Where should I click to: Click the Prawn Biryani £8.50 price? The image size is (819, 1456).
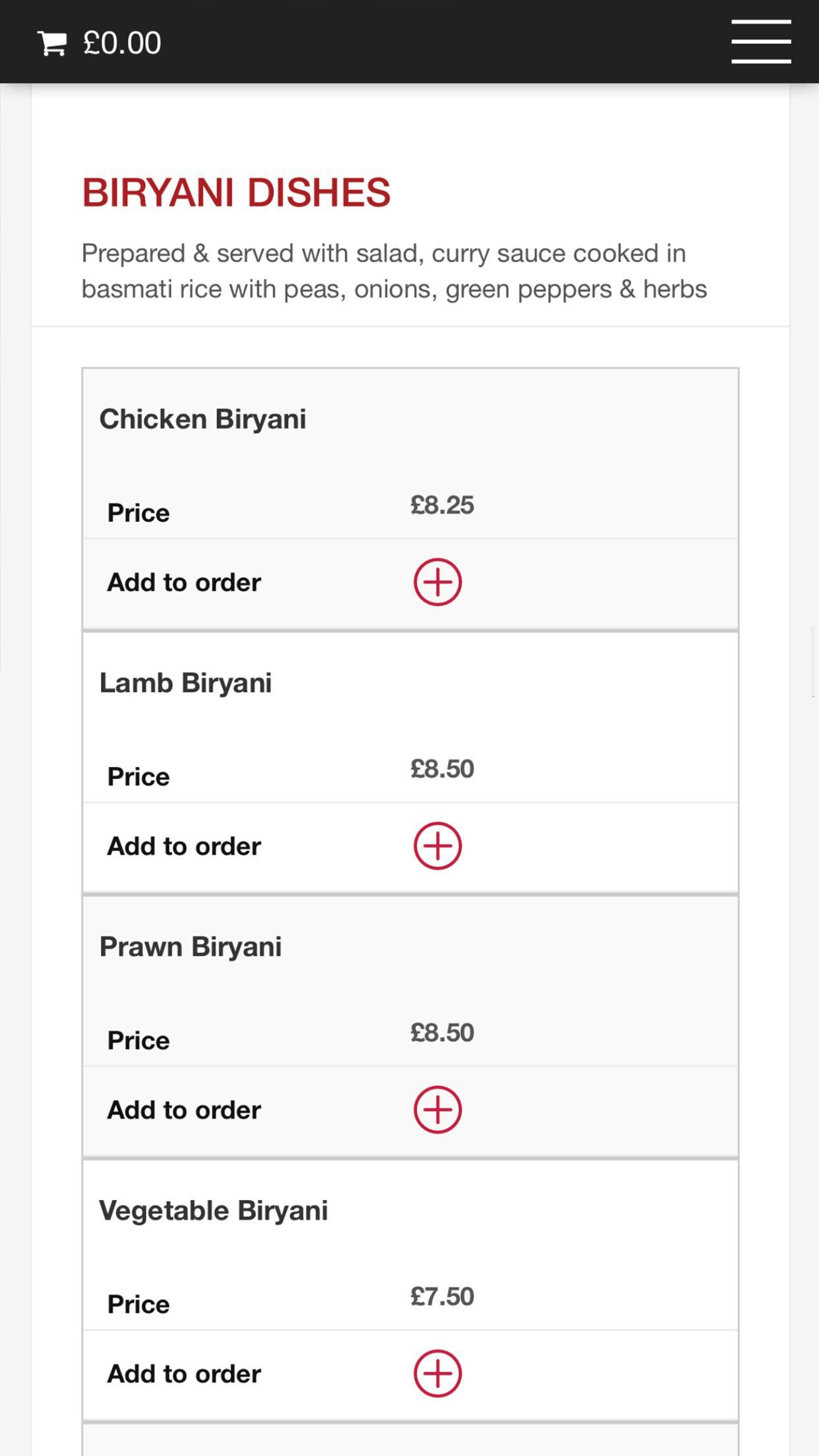coord(442,1033)
